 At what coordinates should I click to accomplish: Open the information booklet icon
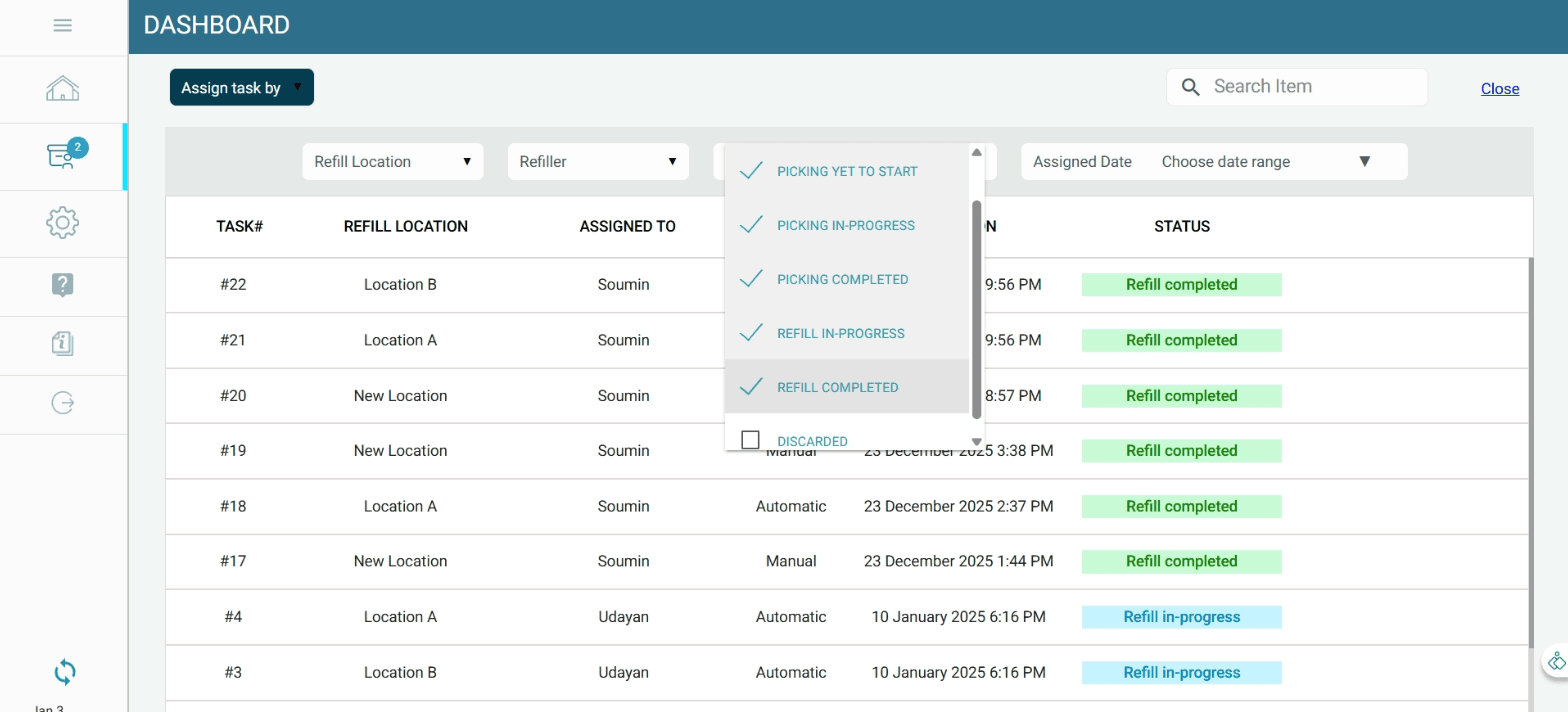point(62,344)
